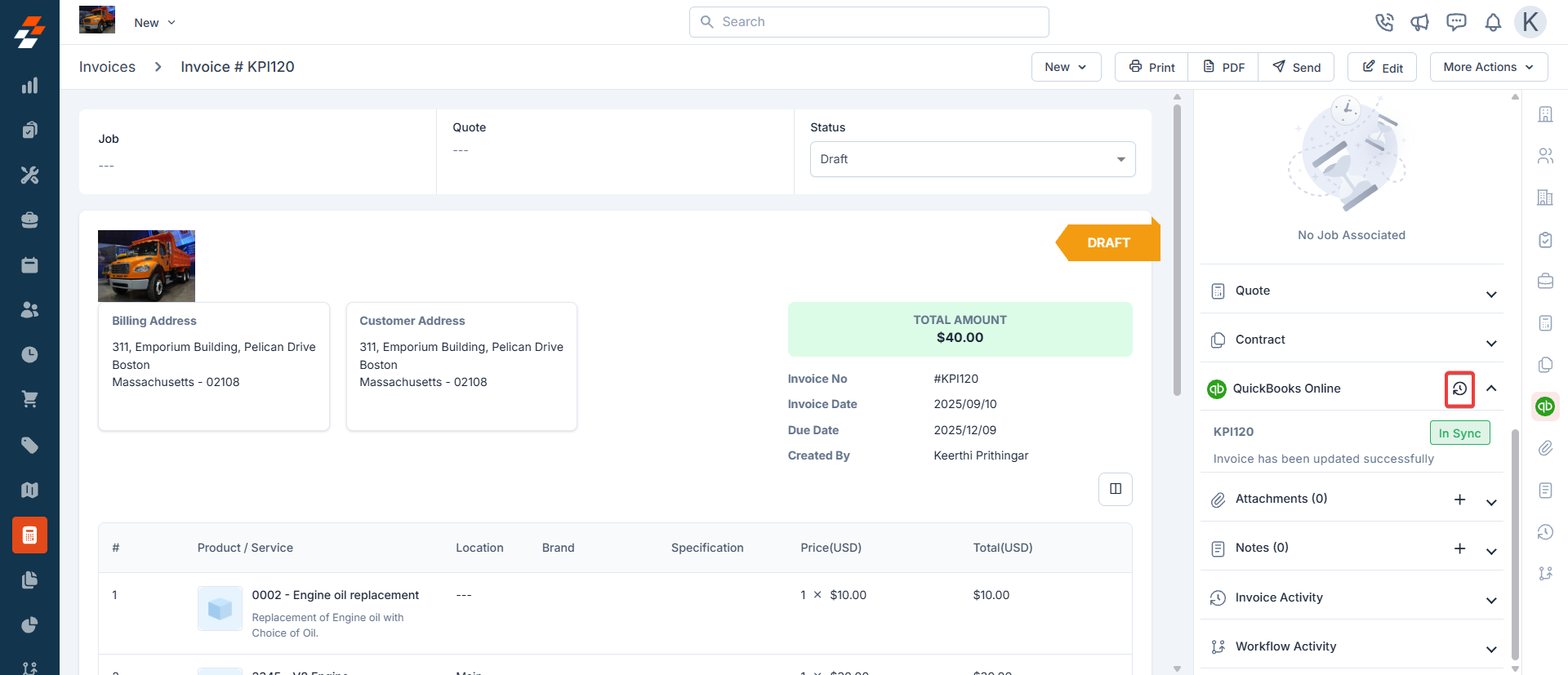Click the phone call icon

[1384, 23]
